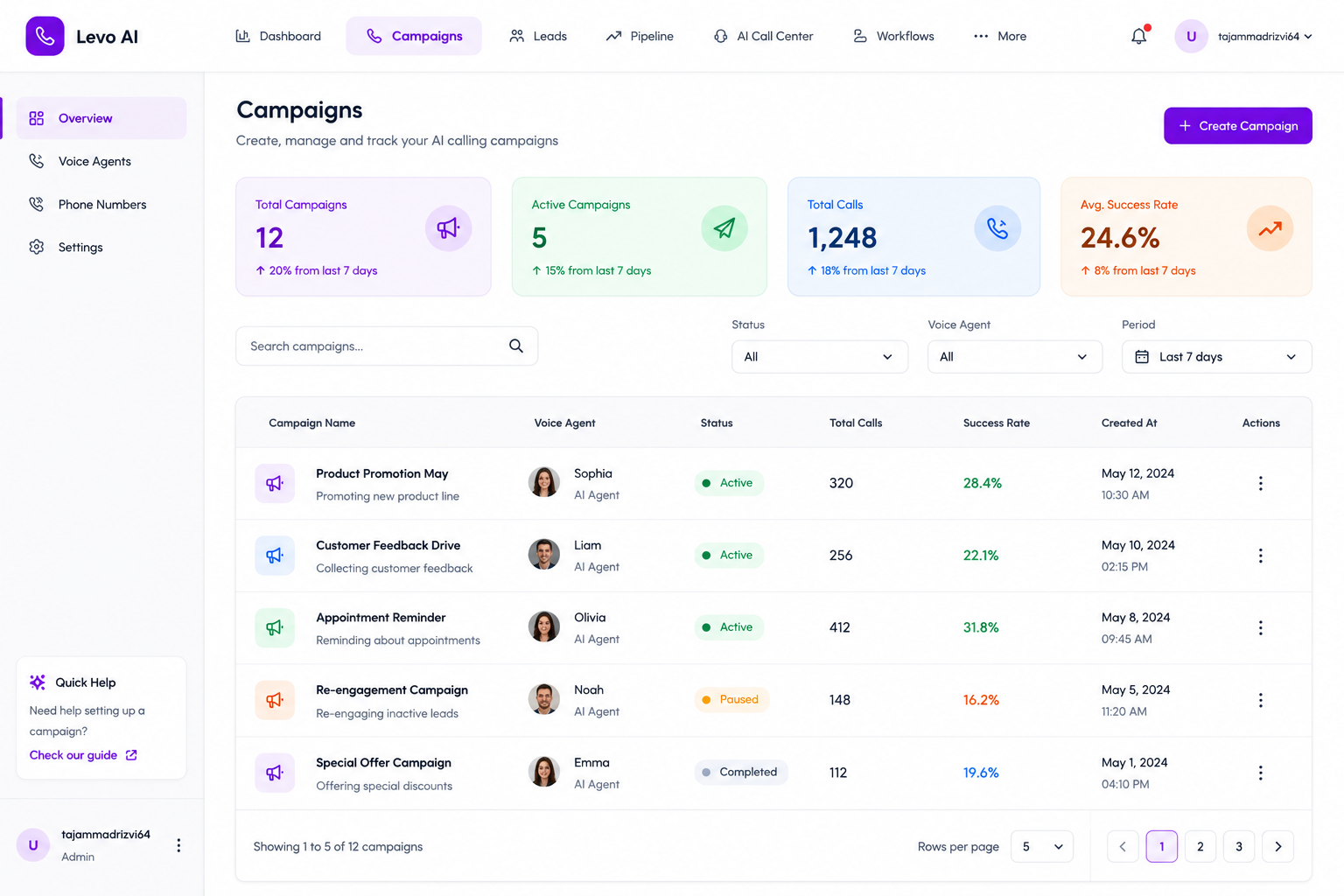The height and width of the screenshot is (896, 1344).
Task: Click the Create Campaign button
Action: click(x=1237, y=126)
